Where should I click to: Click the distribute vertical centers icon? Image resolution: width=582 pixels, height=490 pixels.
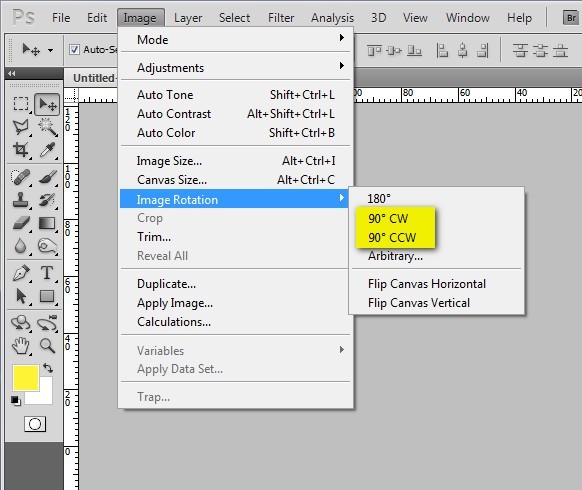click(x=540, y=50)
